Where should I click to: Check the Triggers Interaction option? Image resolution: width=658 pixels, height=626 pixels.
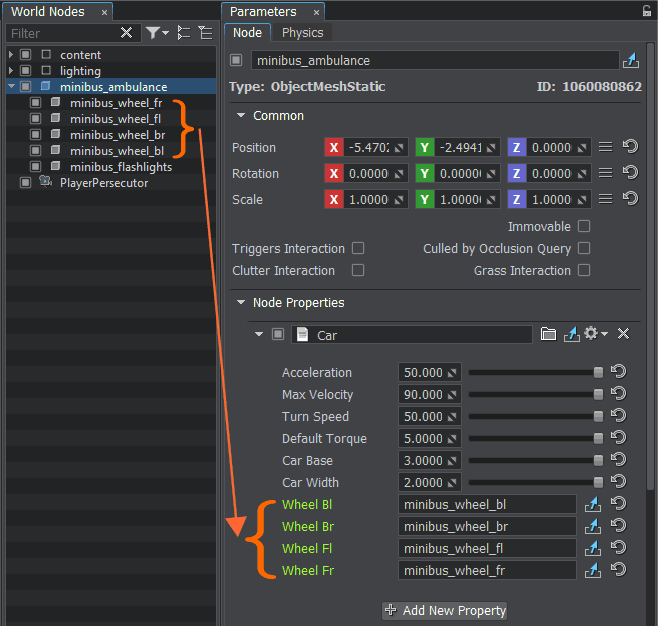pos(358,248)
